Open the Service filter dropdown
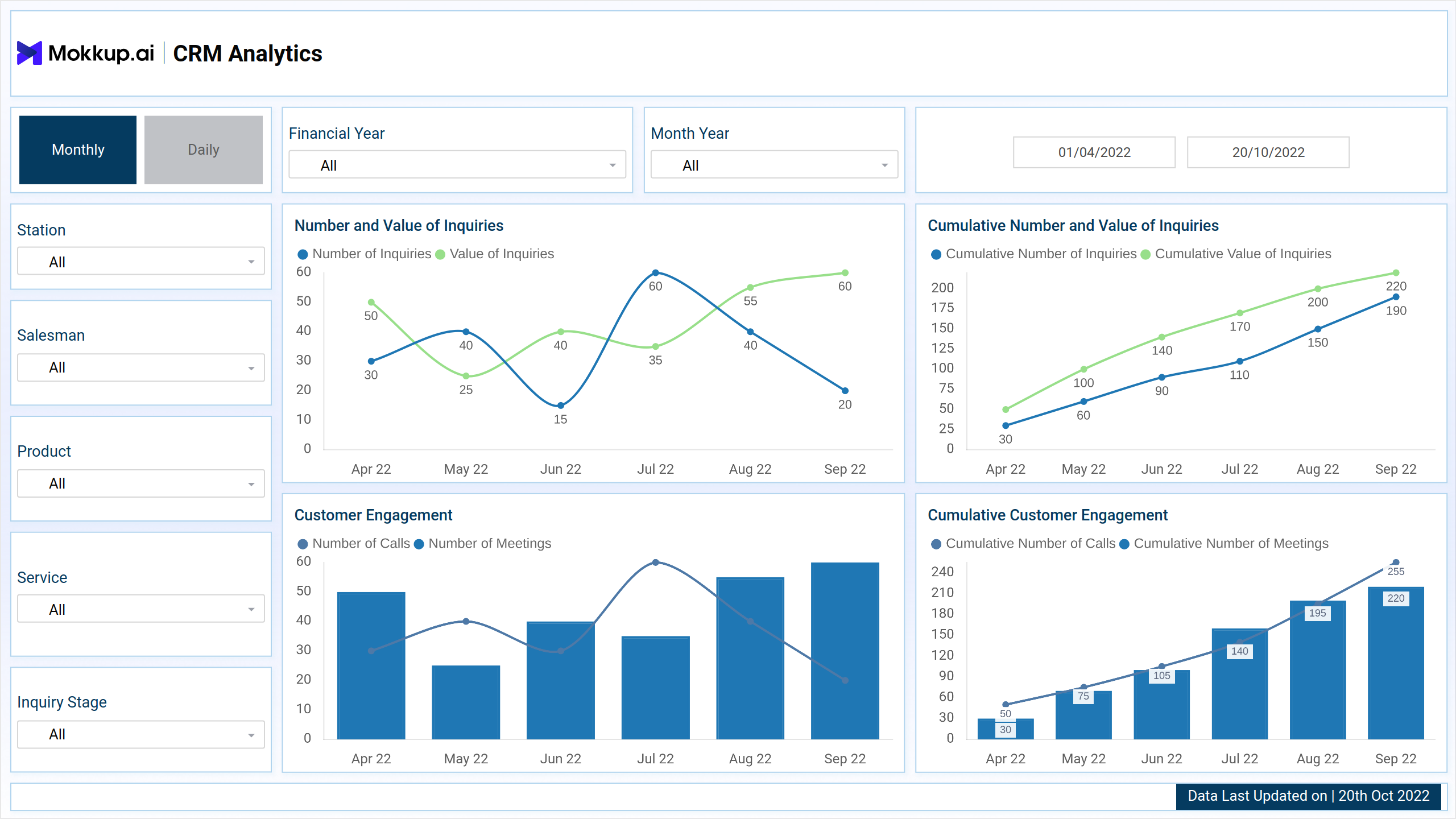This screenshot has height=819, width=1456. [141, 609]
